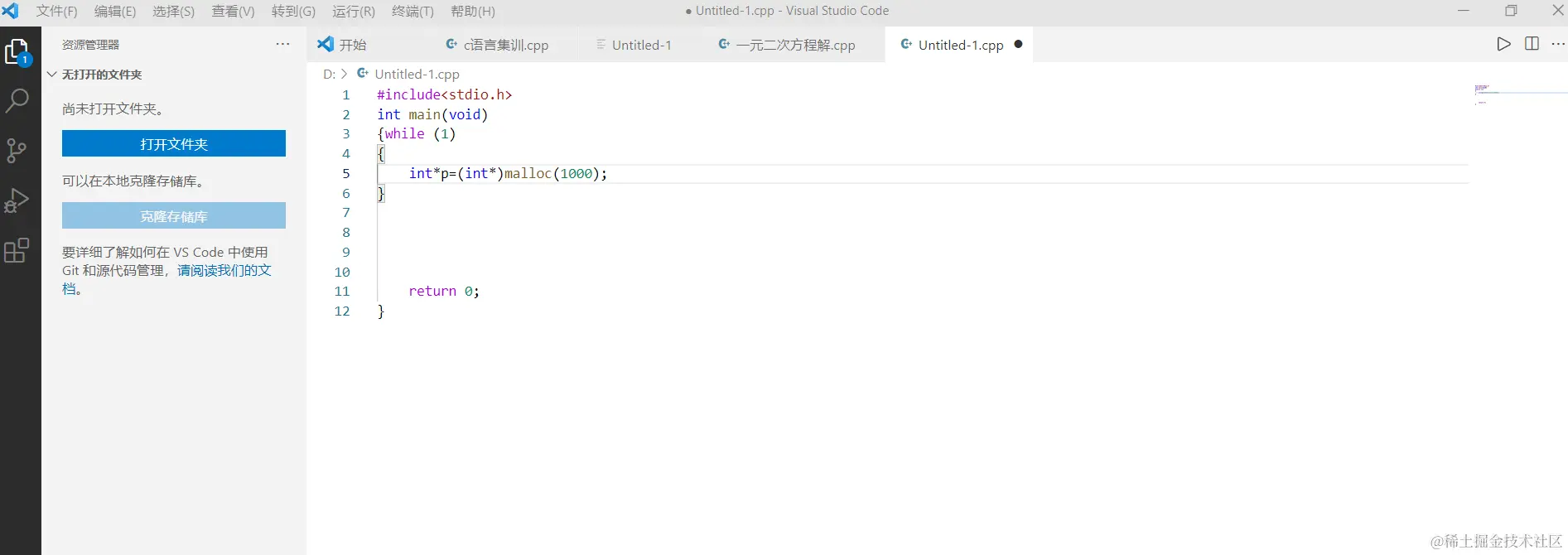The image size is (1568, 555).
Task: Open the 终端(T) menu
Action: point(413,11)
